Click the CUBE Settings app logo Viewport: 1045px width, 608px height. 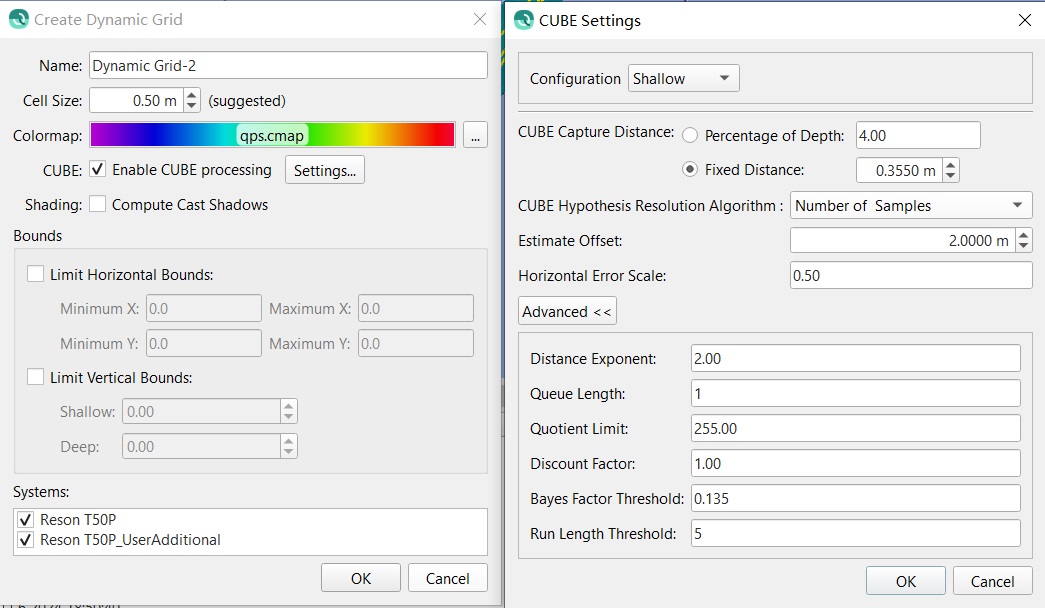pyautogui.click(x=524, y=20)
